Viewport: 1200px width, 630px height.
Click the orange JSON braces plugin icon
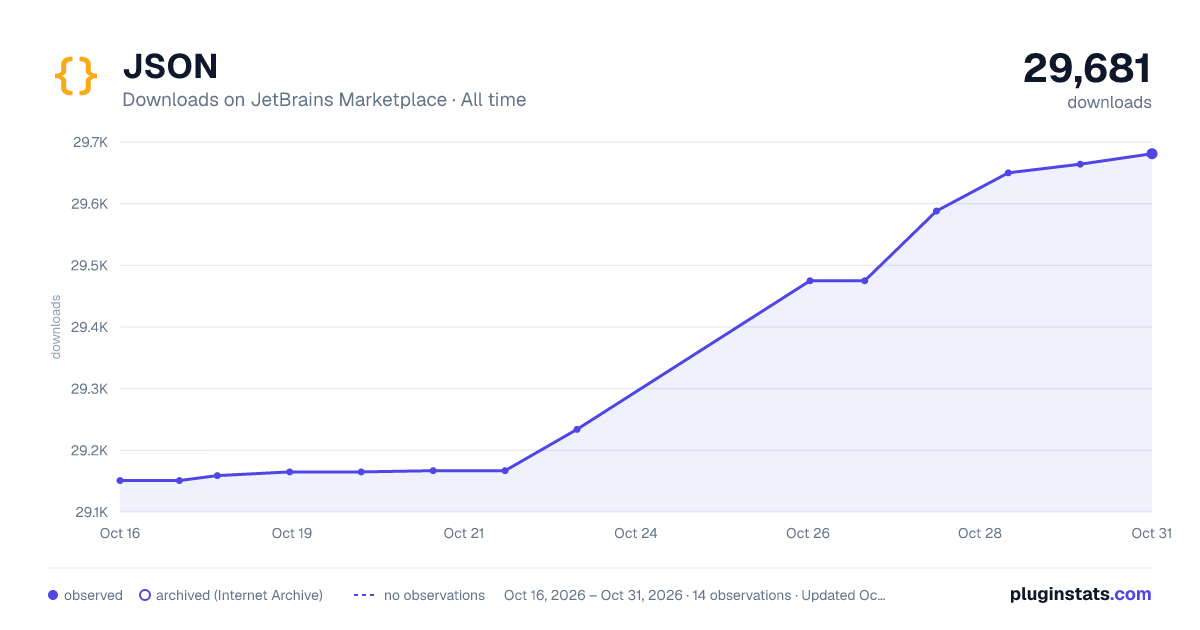click(76, 76)
